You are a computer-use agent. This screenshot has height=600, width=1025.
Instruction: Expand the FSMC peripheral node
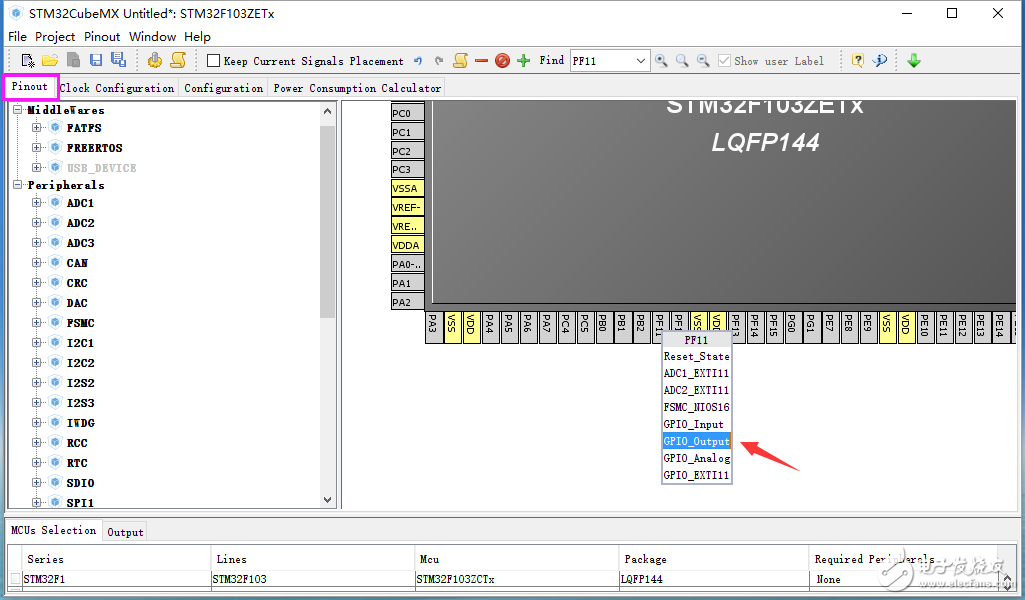pos(37,323)
